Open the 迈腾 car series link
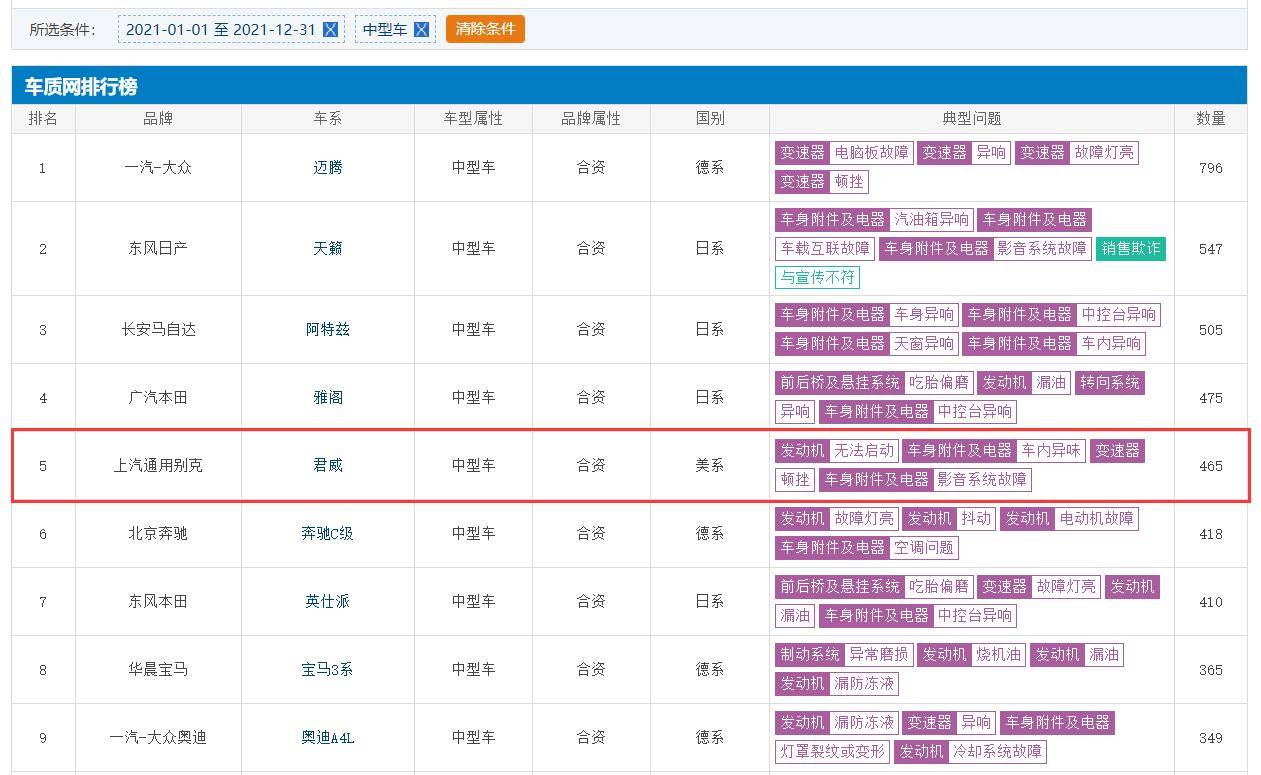Screen dimensions: 1261x775 [x=327, y=168]
